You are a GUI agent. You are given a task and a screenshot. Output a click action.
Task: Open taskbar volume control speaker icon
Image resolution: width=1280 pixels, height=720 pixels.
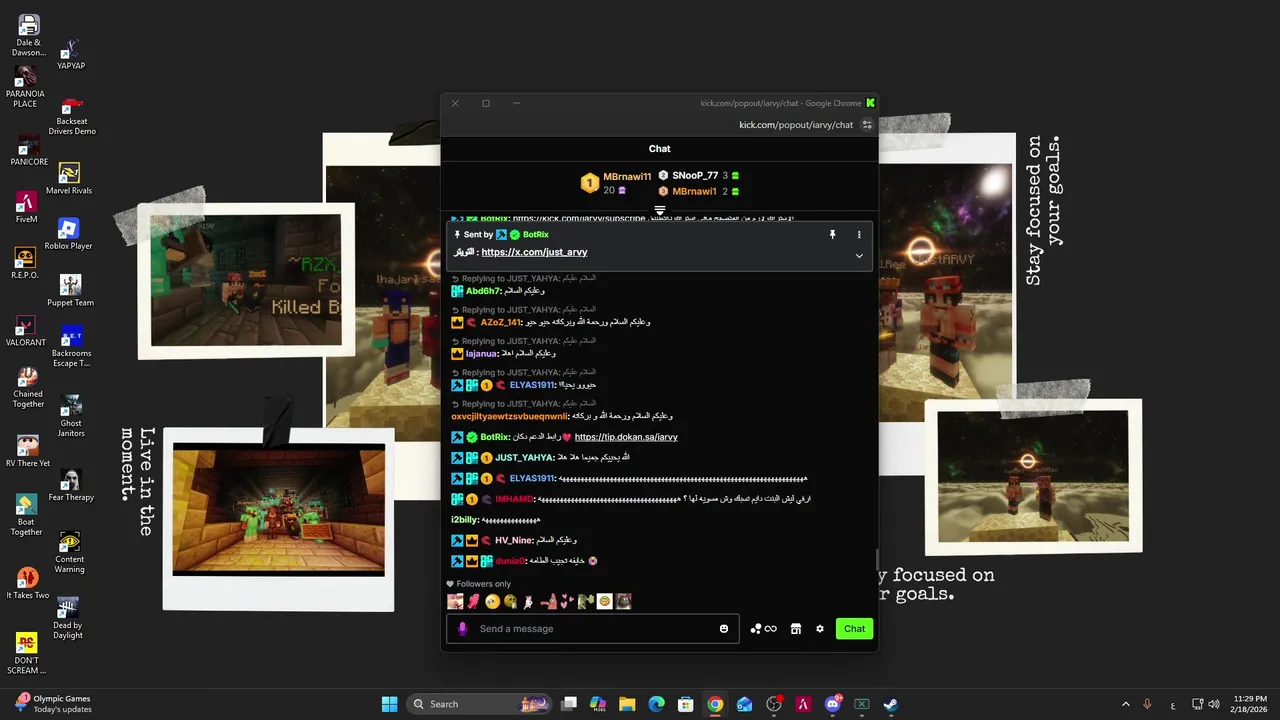pyautogui.click(x=1215, y=704)
